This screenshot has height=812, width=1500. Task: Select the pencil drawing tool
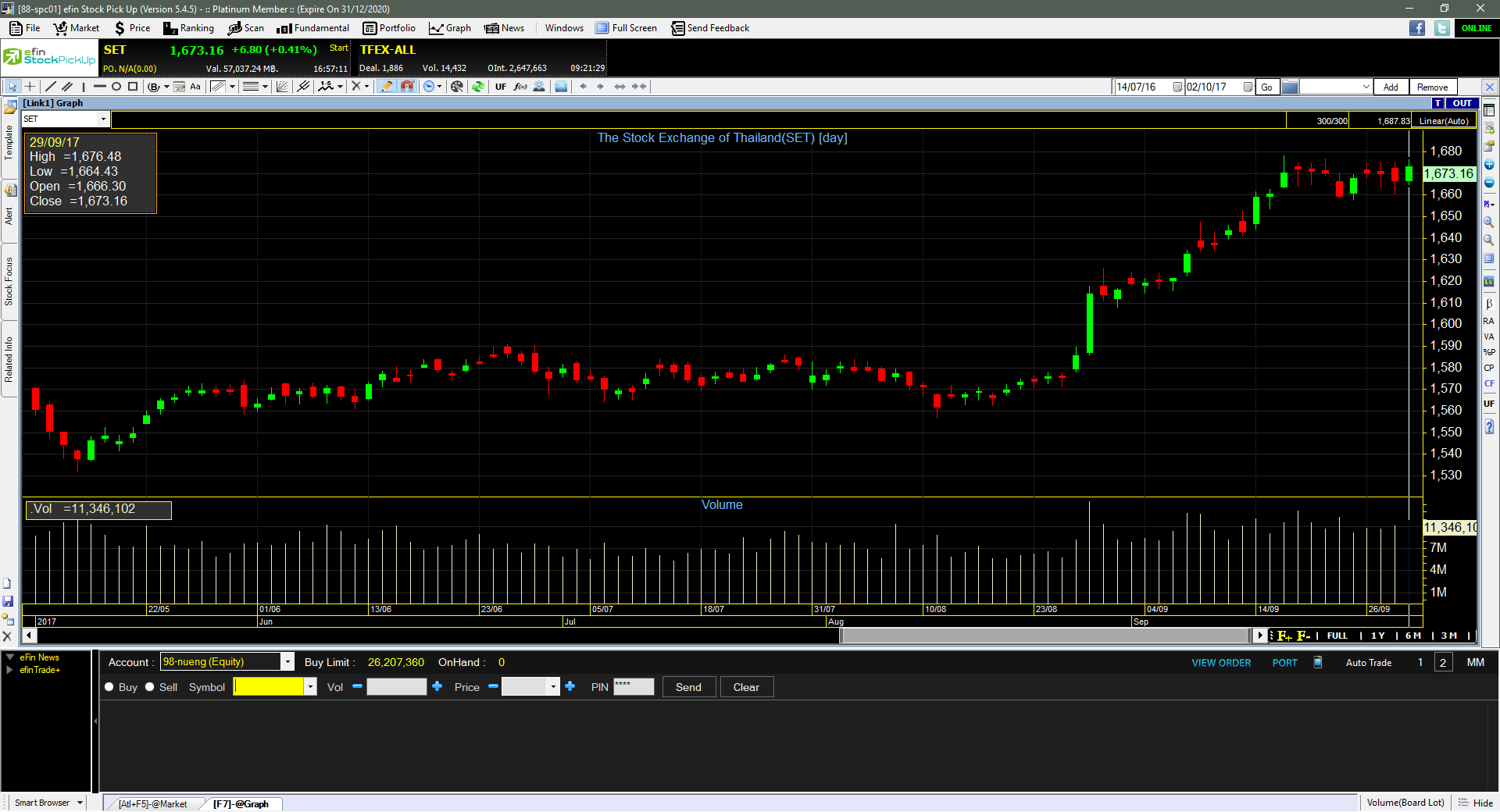pyautogui.click(x=387, y=87)
